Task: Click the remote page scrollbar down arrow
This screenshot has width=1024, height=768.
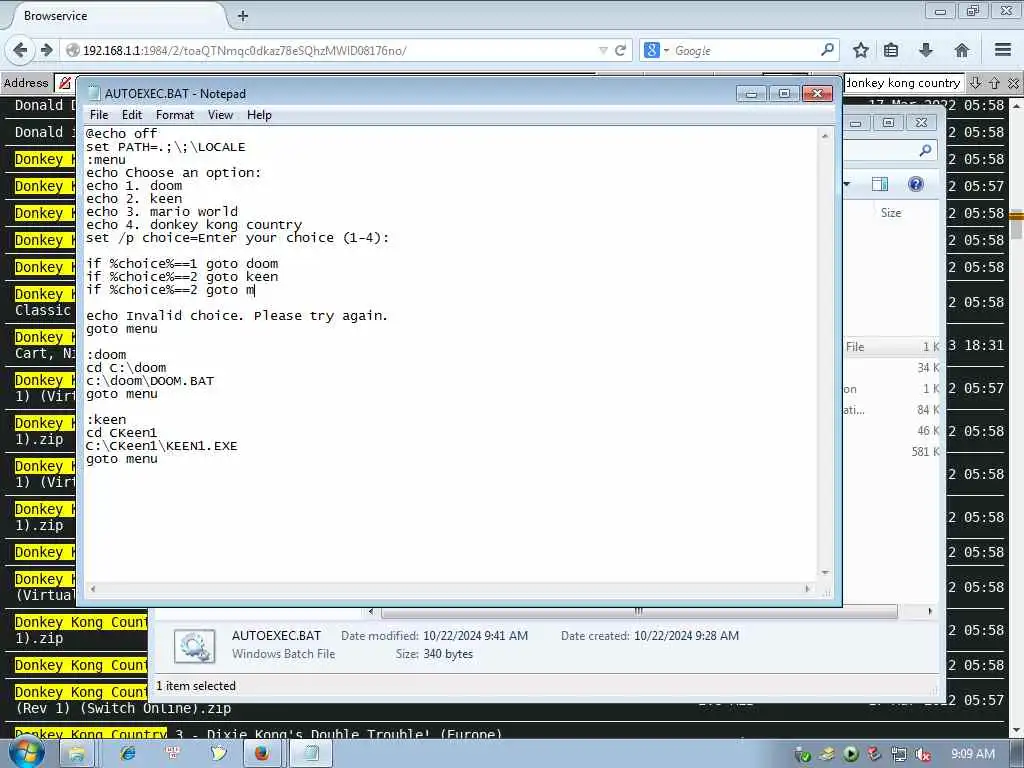Action: coord(1016,730)
